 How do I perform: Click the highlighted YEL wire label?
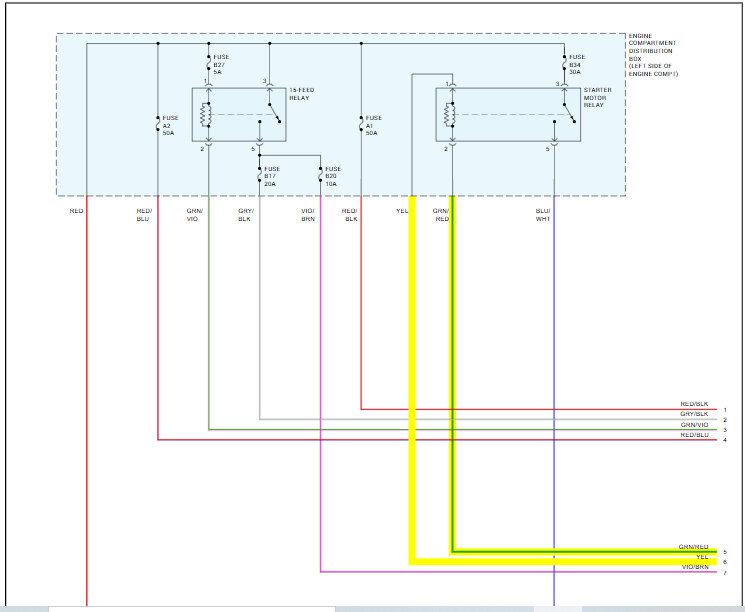tap(402, 211)
